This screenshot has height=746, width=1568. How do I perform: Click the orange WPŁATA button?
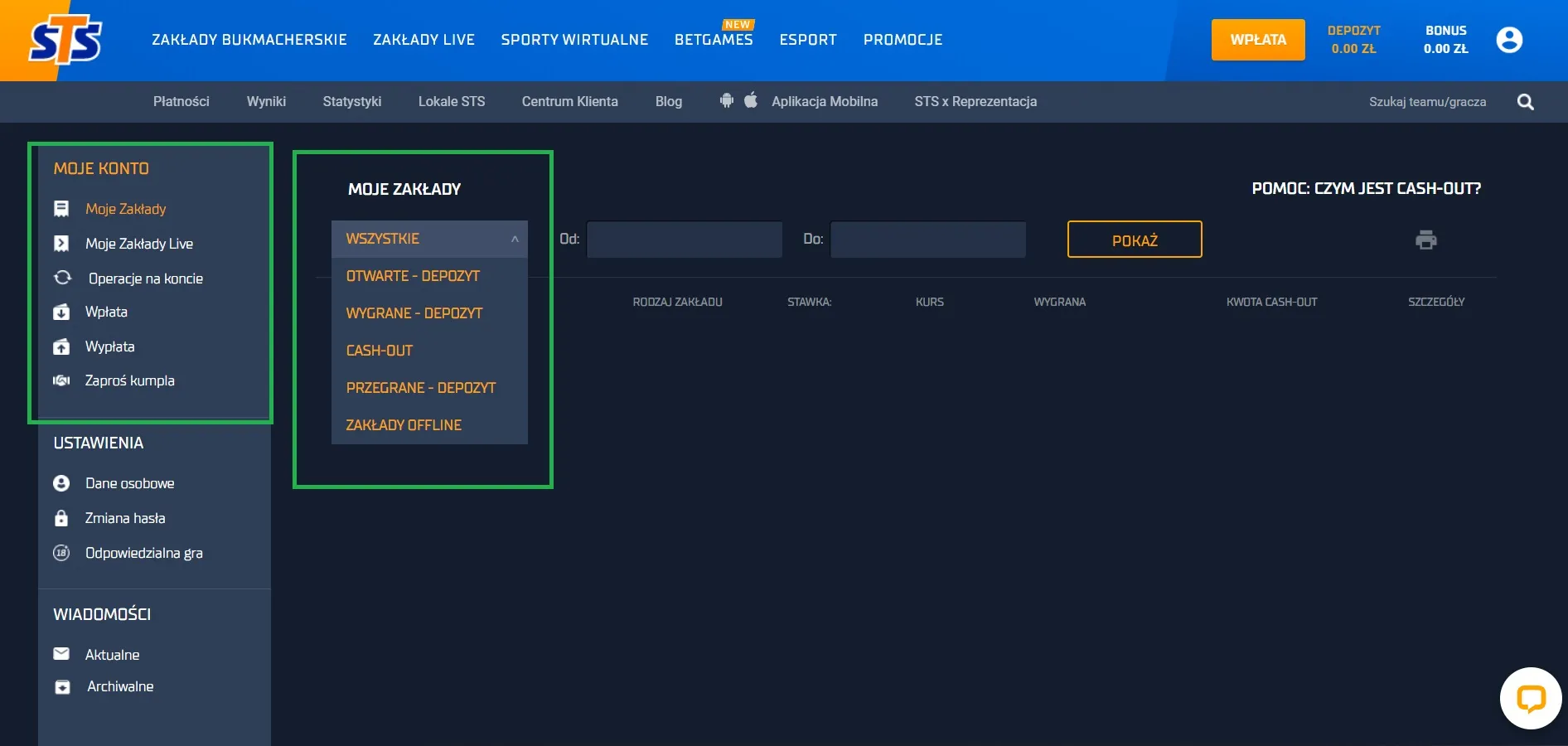1258,40
